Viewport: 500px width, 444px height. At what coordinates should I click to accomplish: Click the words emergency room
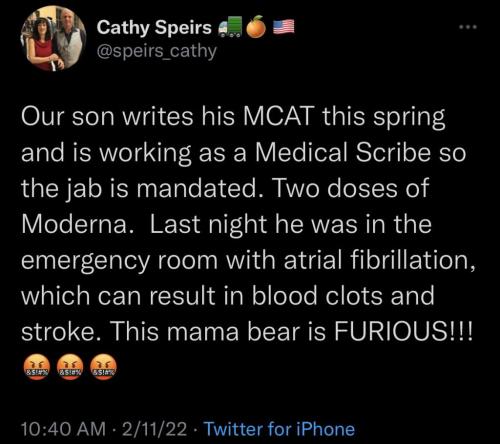(119, 261)
